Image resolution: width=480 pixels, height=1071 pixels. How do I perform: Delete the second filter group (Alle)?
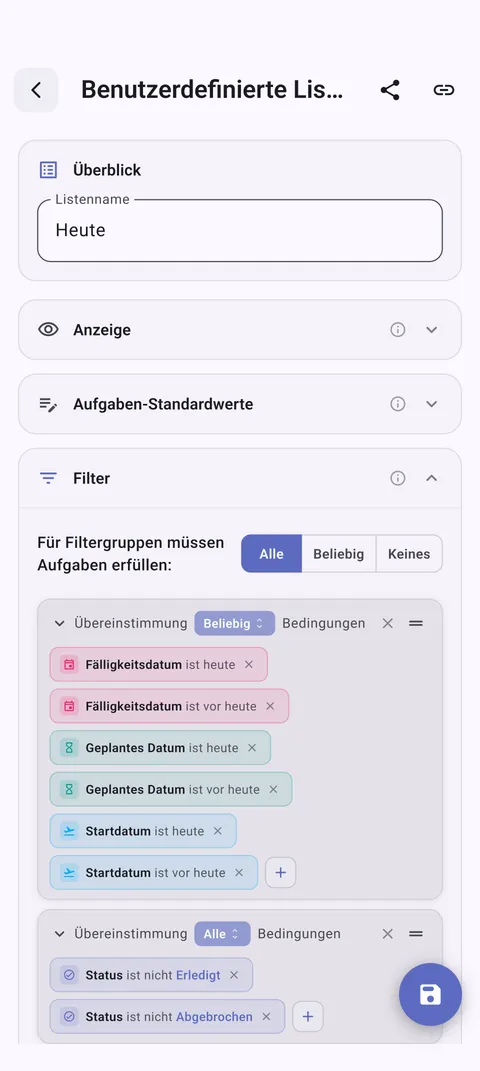[387, 934]
